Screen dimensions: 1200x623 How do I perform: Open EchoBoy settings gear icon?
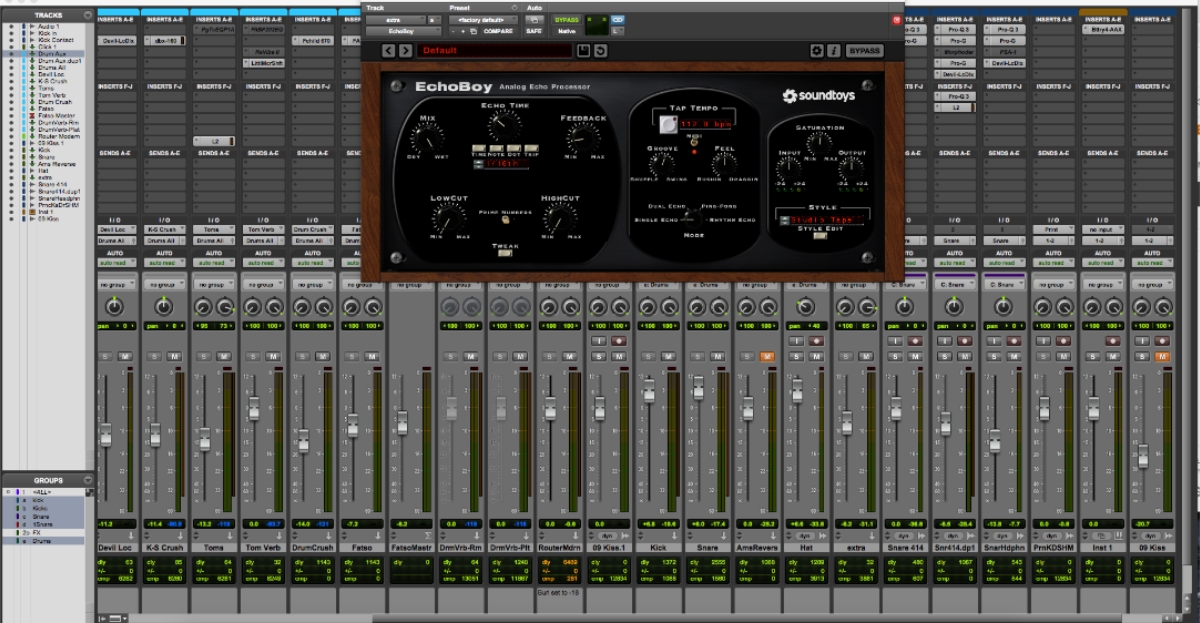pos(817,51)
